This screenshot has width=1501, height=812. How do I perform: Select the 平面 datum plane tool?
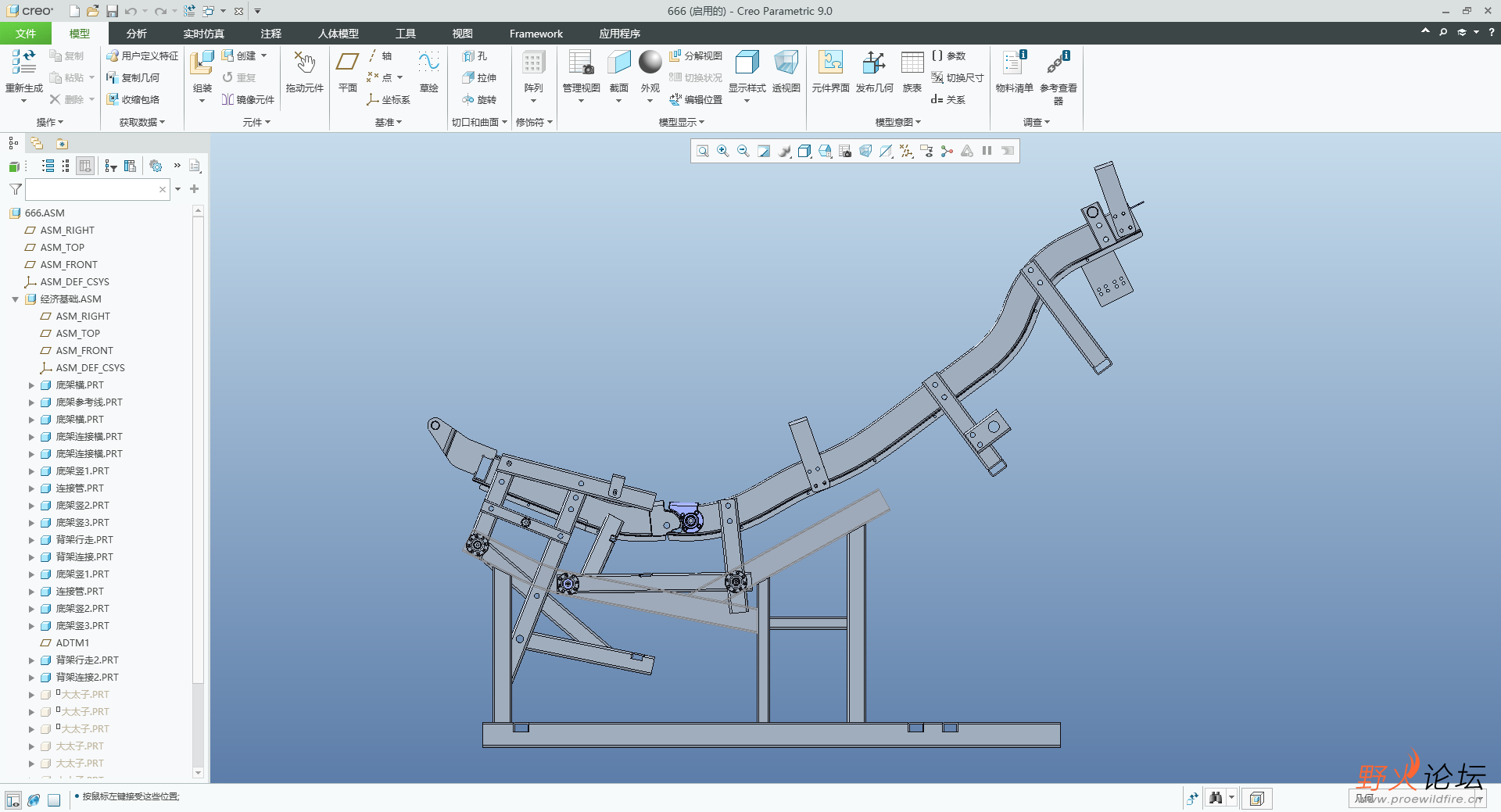coord(348,70)
